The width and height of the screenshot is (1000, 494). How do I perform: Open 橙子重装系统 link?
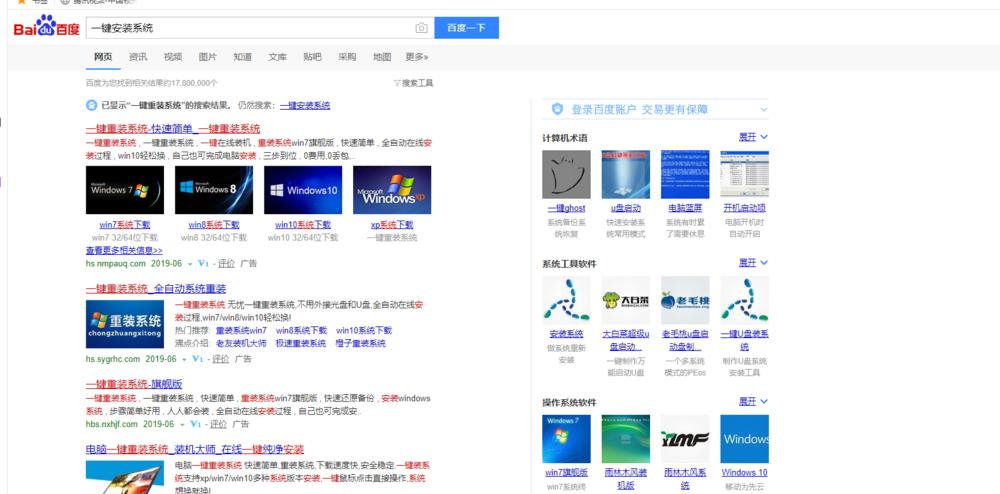click(x=360, y=344)
